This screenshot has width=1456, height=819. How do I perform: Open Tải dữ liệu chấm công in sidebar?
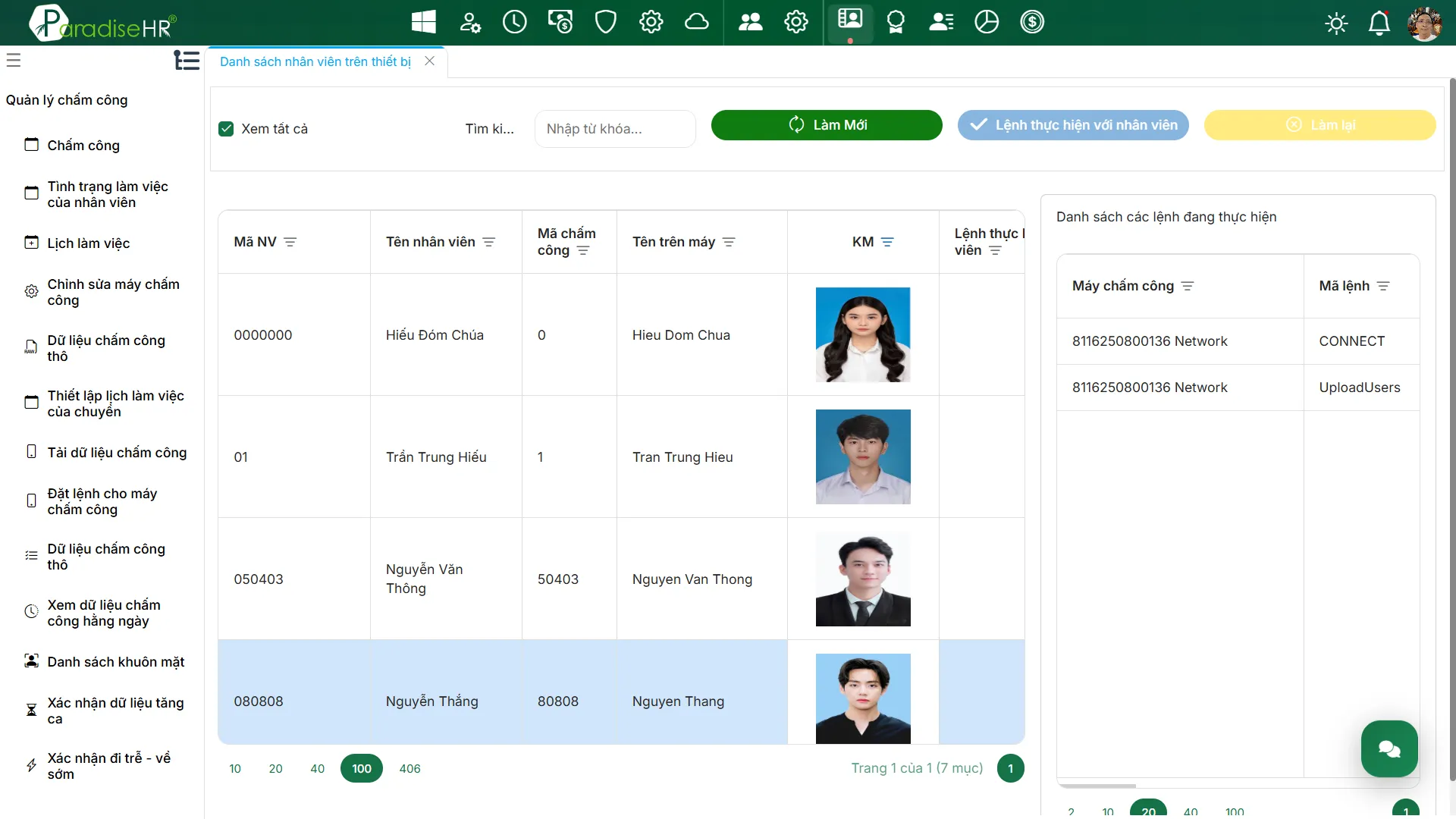pos(117,453)
